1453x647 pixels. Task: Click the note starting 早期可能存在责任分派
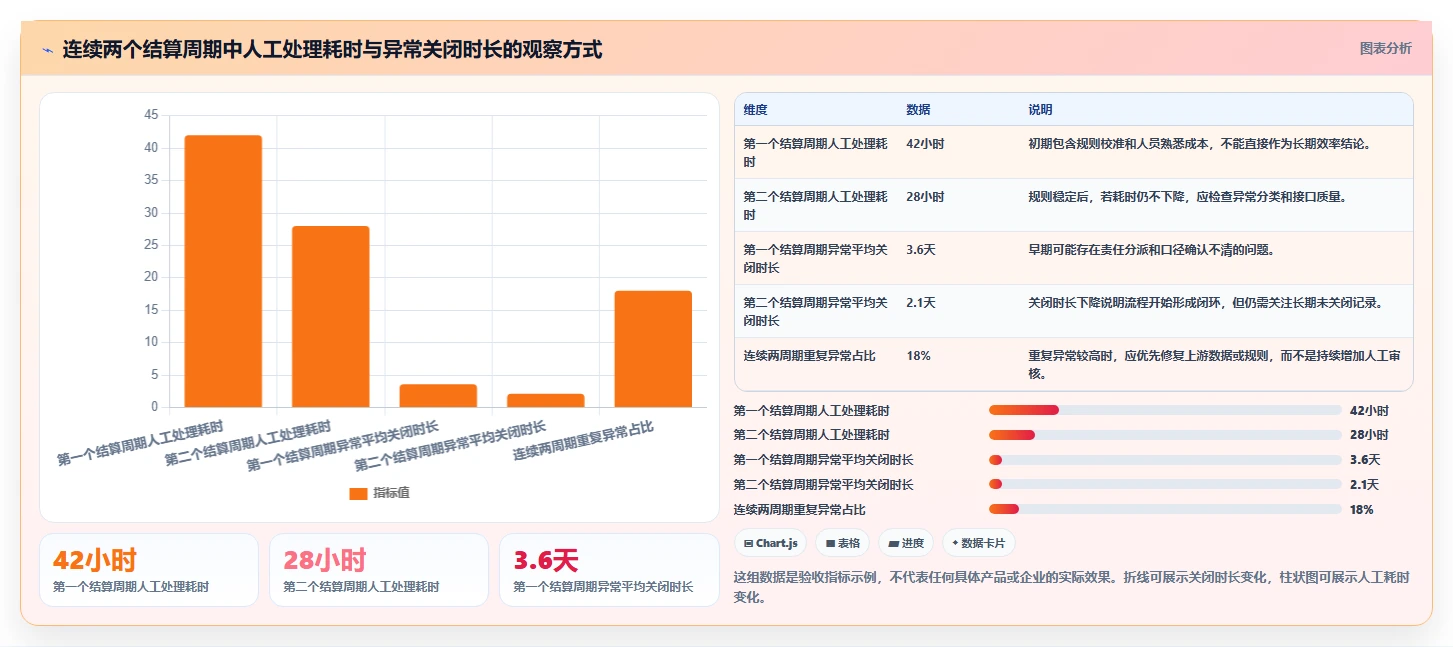(x=1151, y=249)
